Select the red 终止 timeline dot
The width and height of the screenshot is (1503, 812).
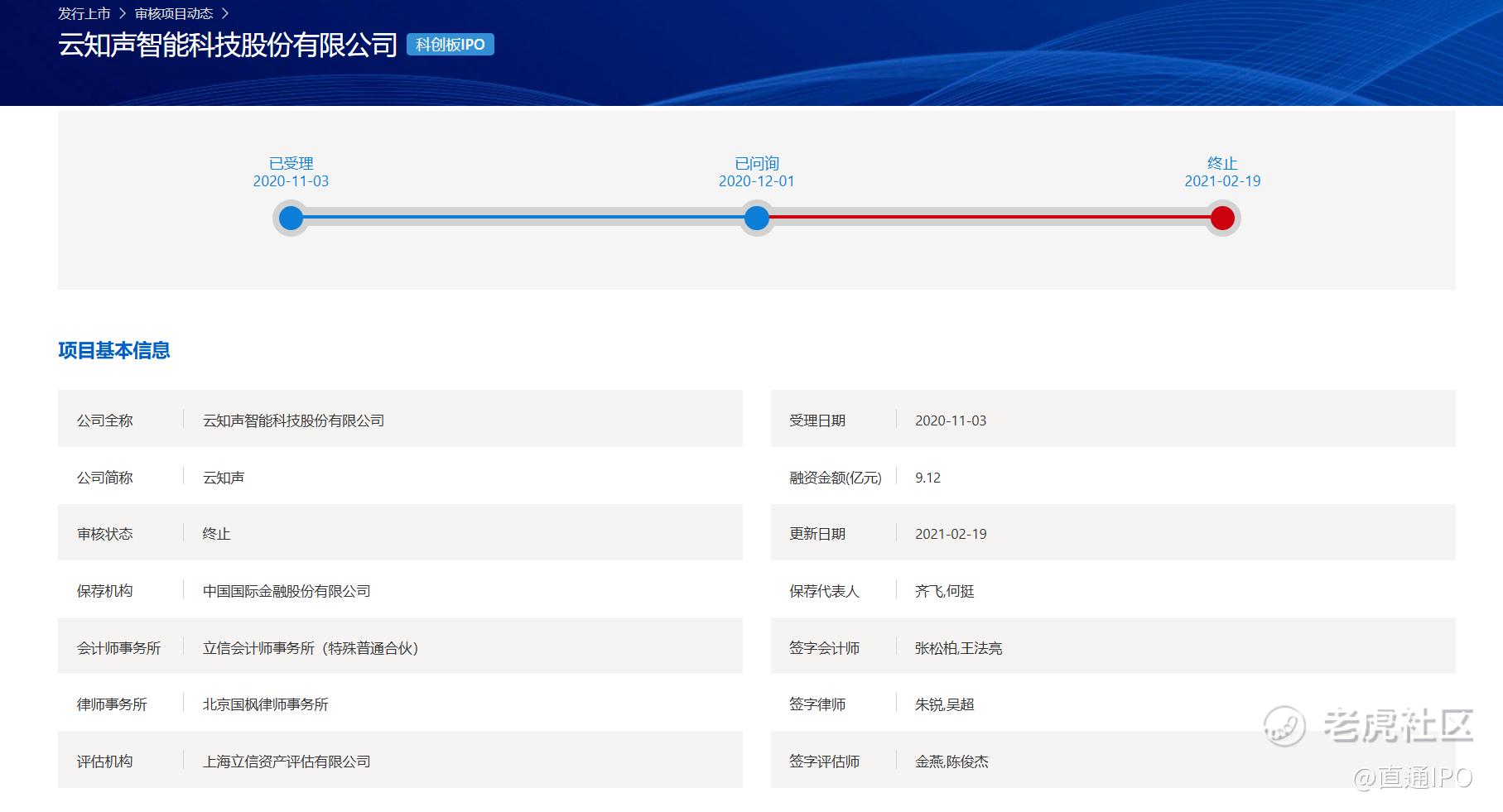click(x=1222, y=219)
